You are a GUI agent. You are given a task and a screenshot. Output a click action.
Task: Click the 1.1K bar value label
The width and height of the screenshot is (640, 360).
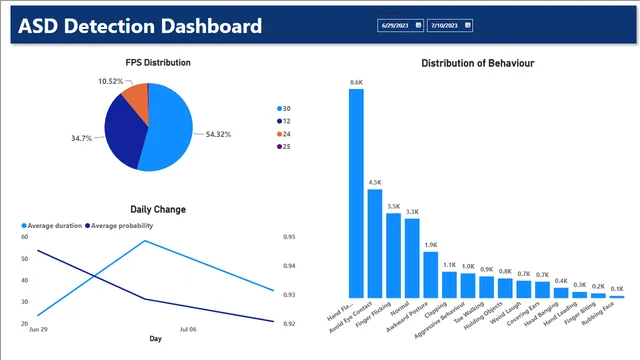(x=449, y=265)
